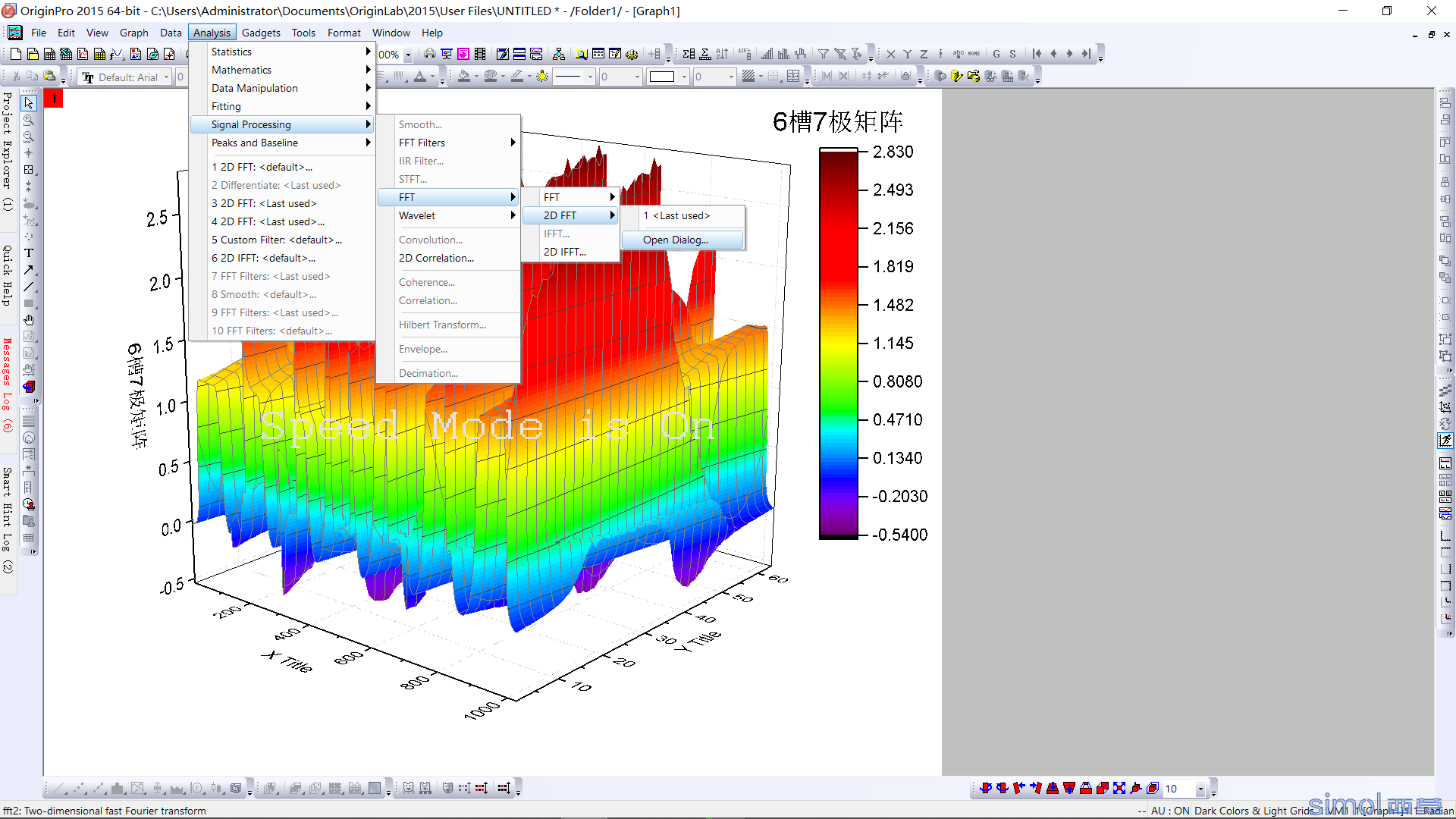Toggle the lock icon in the toolbar
The image size is (1456, 819).
point(905,77)
